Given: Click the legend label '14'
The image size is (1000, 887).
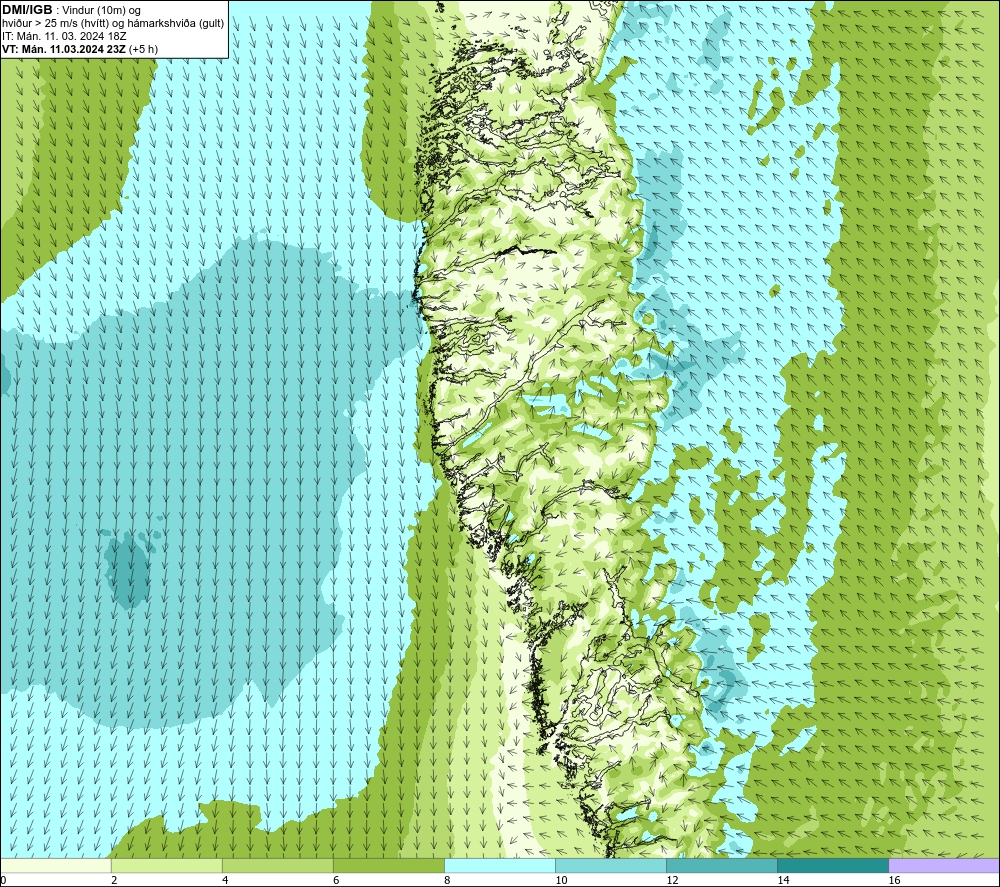Looking at the screenshot, I should (783, 880).
